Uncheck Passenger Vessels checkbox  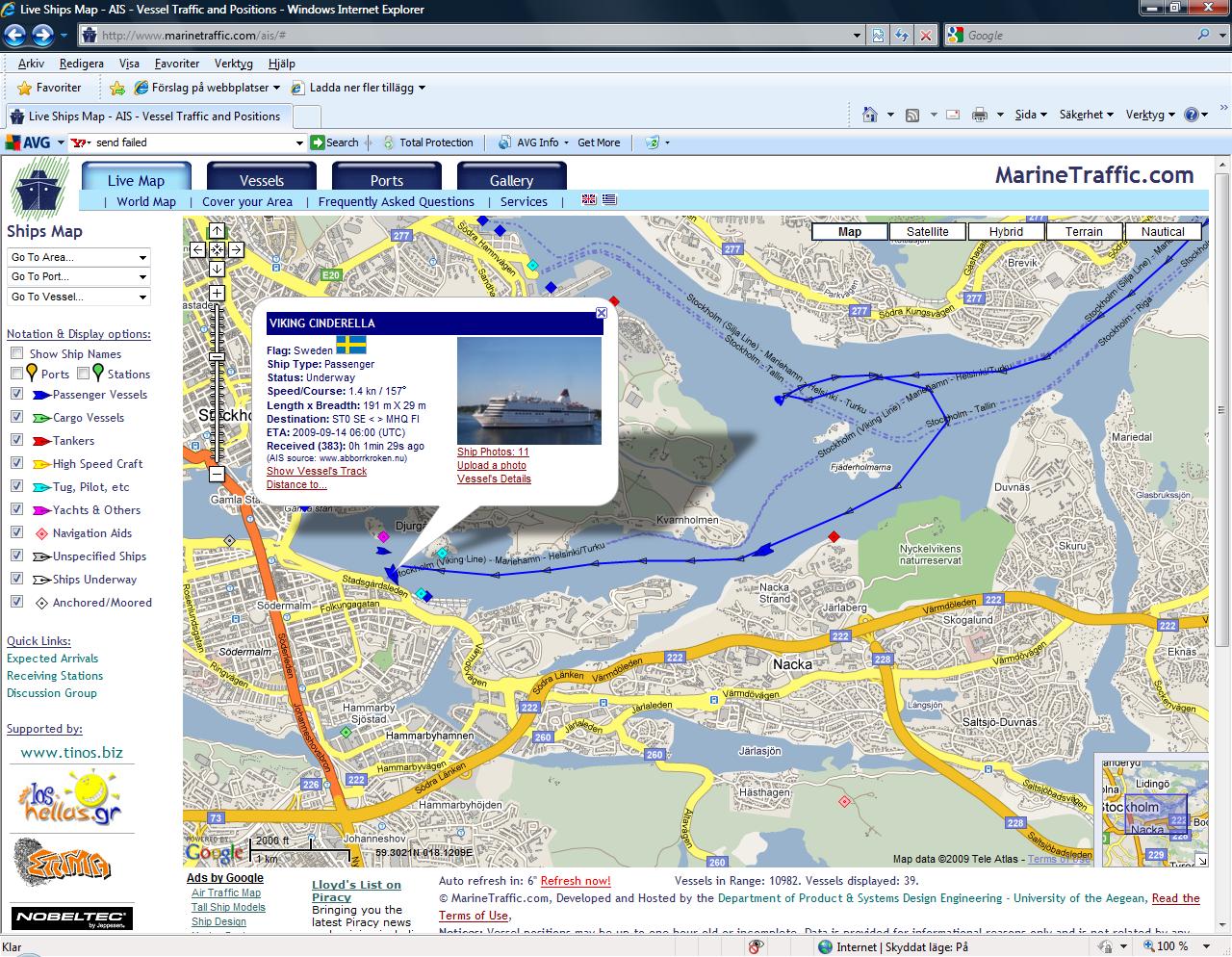pos(16,394)
